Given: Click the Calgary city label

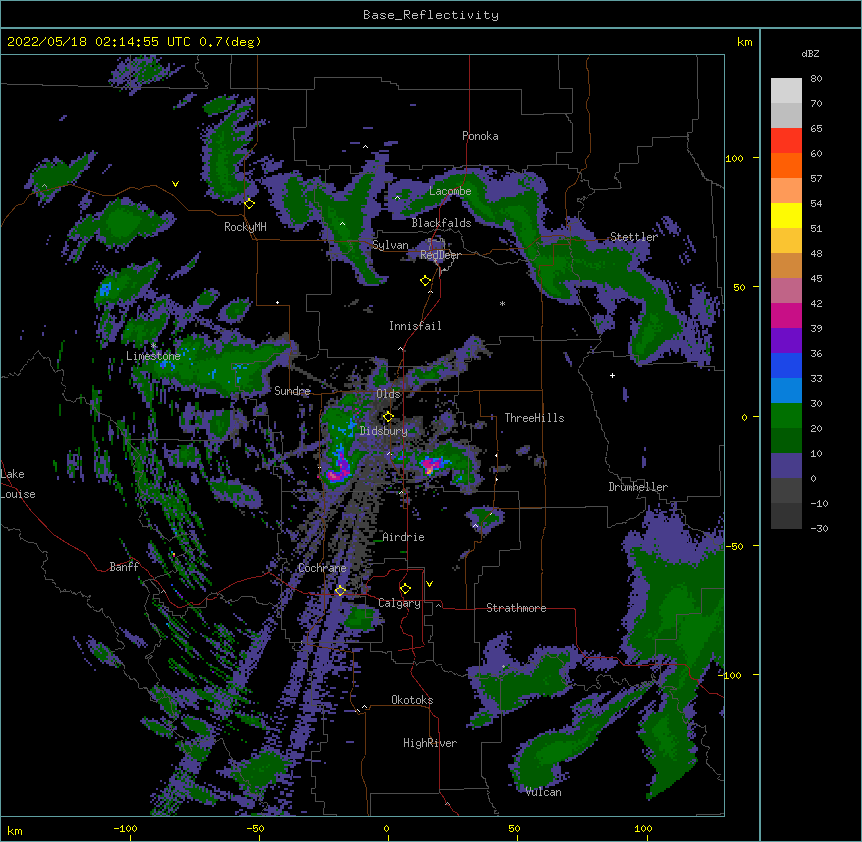Looking at the screenshot, I should [x=399, y=603].
